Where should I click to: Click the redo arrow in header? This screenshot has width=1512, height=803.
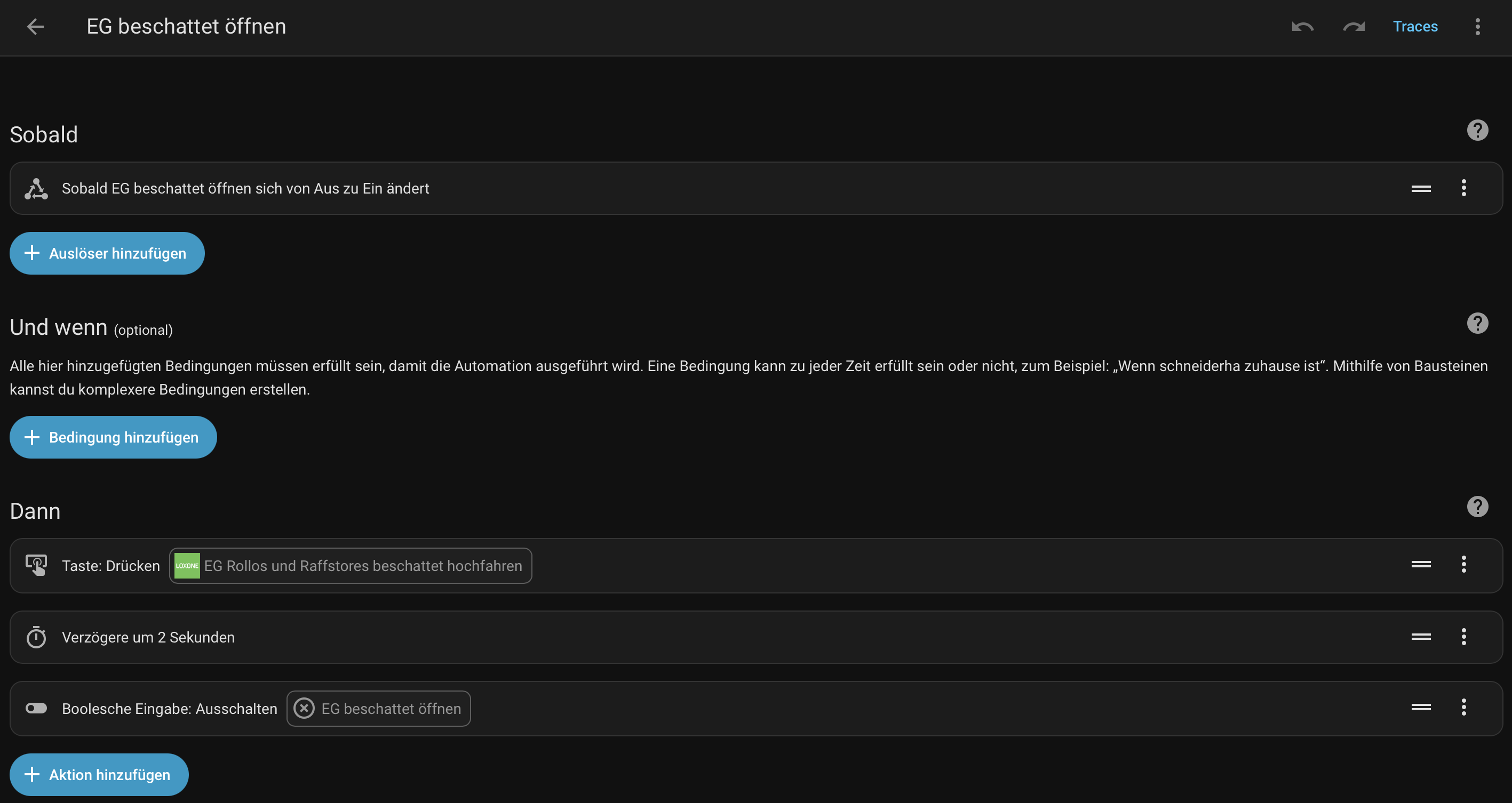(1354, 27)
